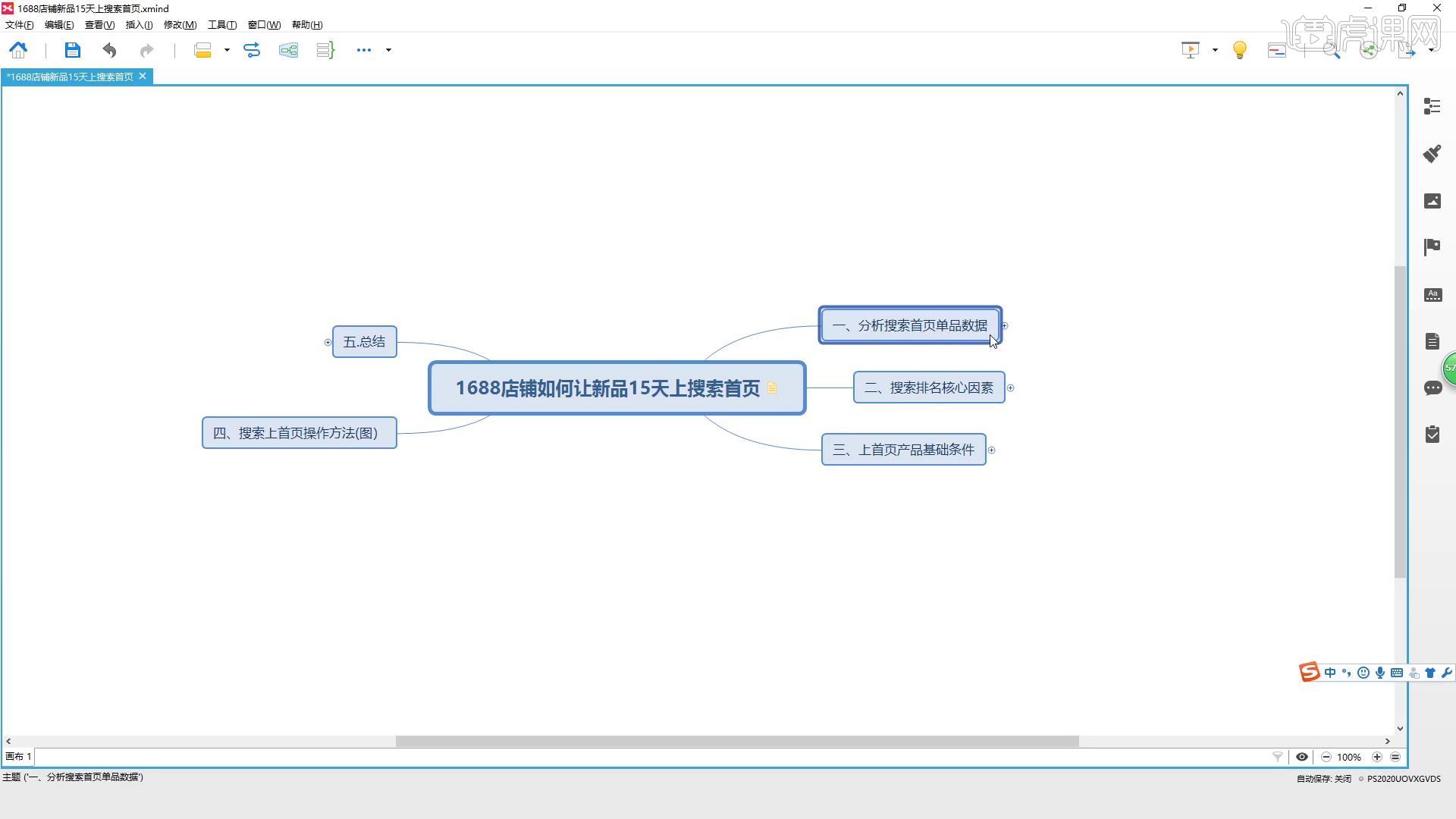Insert a new topic with toolbar icon
The image size is (1456, 819).
point(202,50)
